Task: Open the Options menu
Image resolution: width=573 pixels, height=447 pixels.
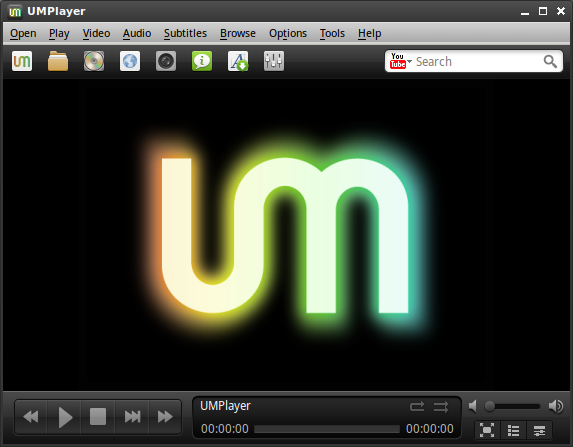Action: (288, 33)
